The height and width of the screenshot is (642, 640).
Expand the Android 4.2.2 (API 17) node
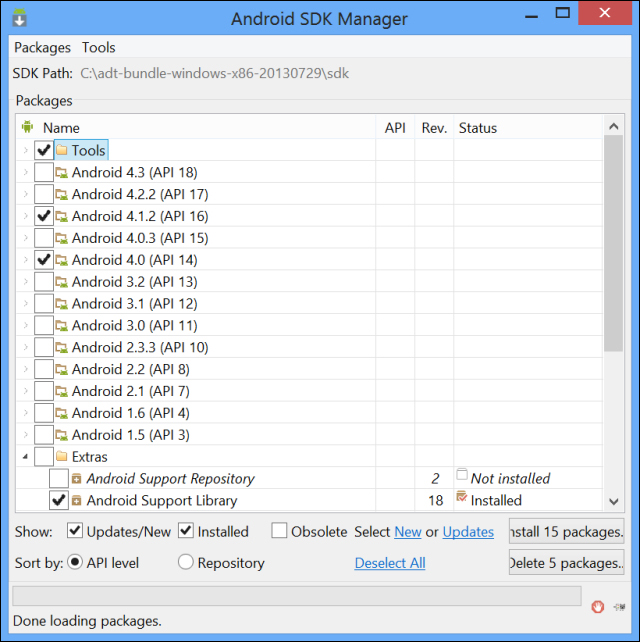[x=26, y=194]
